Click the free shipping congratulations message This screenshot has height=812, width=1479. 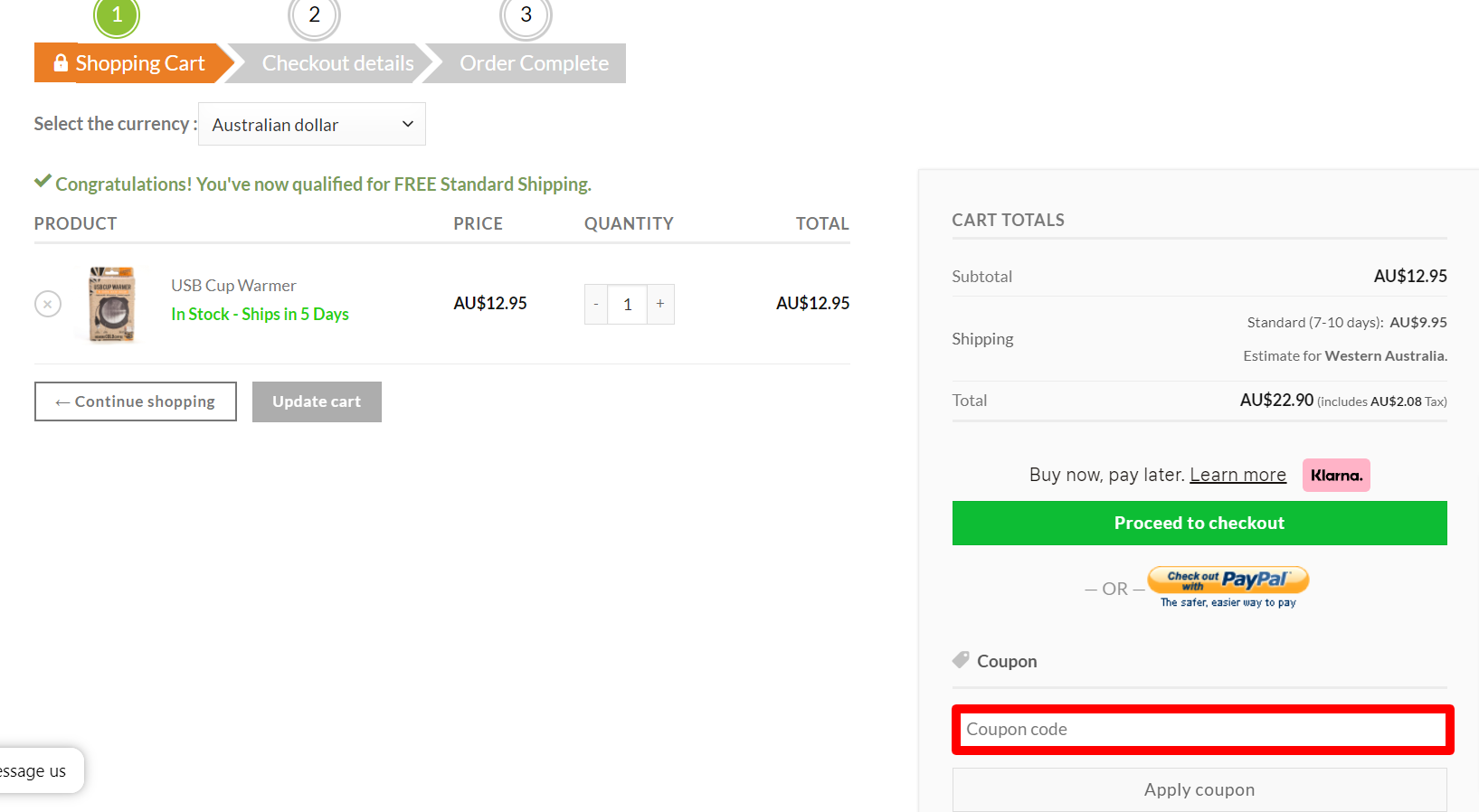[313, 184]
